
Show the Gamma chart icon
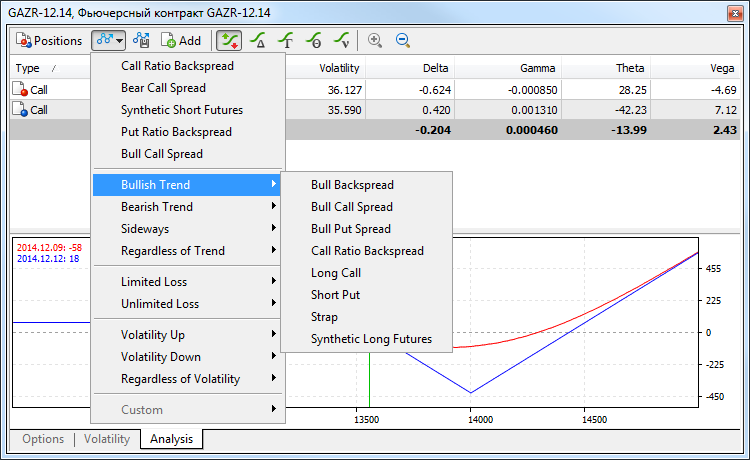point(286,41)
